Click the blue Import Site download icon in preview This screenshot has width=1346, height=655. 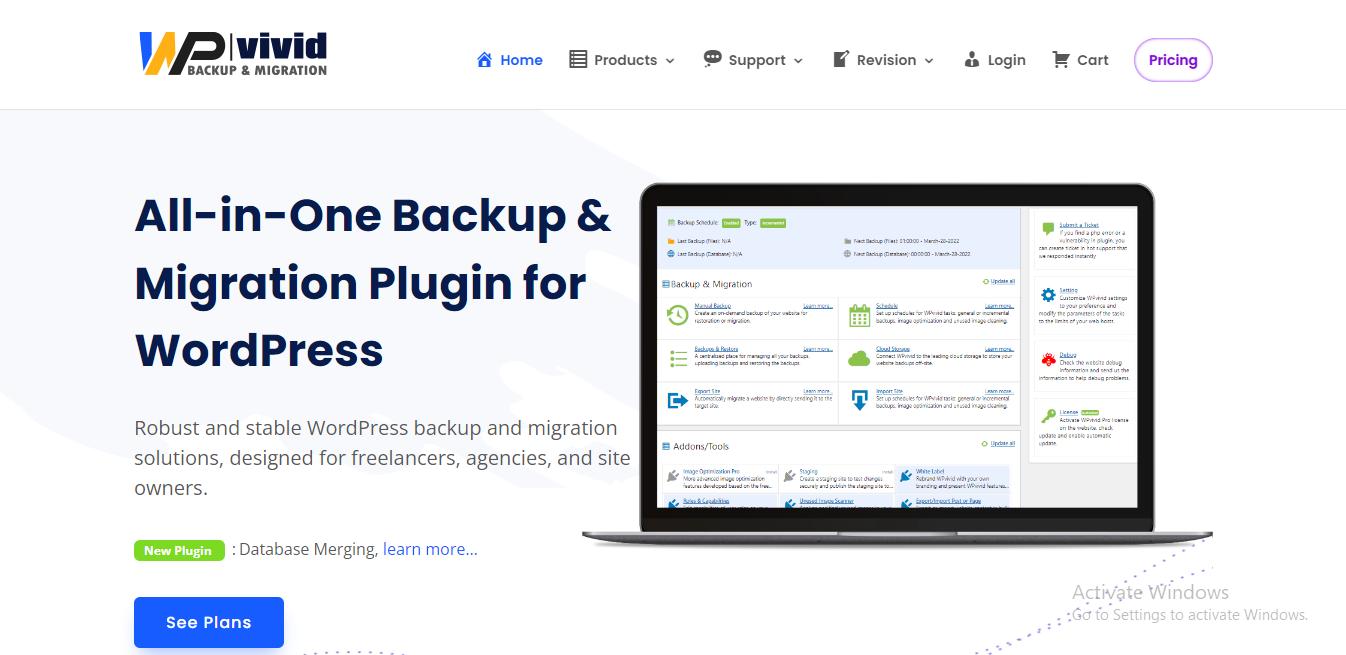(x=859, y=400)
